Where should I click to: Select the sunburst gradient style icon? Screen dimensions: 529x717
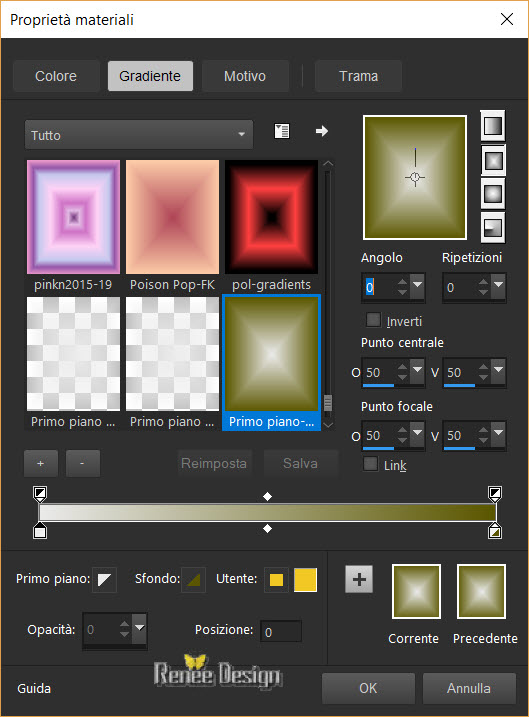pyautogui.click(x=493, y=193)
